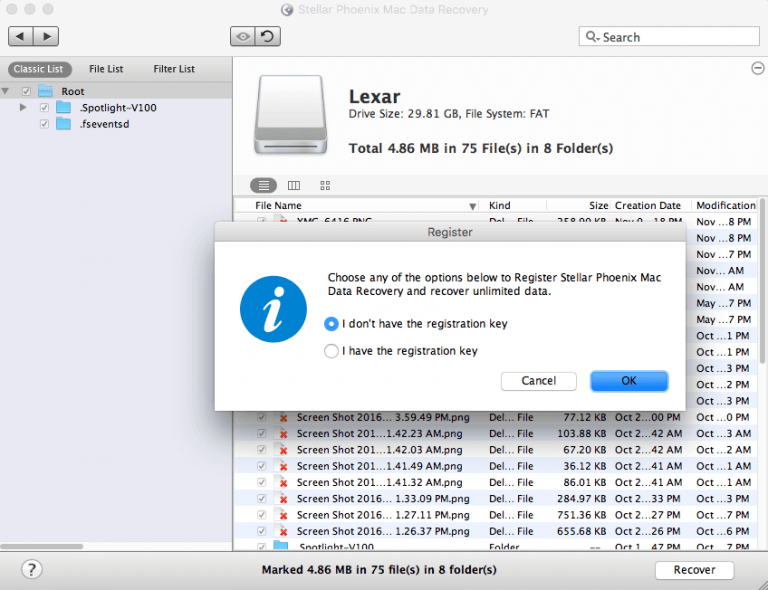Click the 103.88 KB size cell
This screenshot has height=590, width=768.
click(x=581, y=434)
